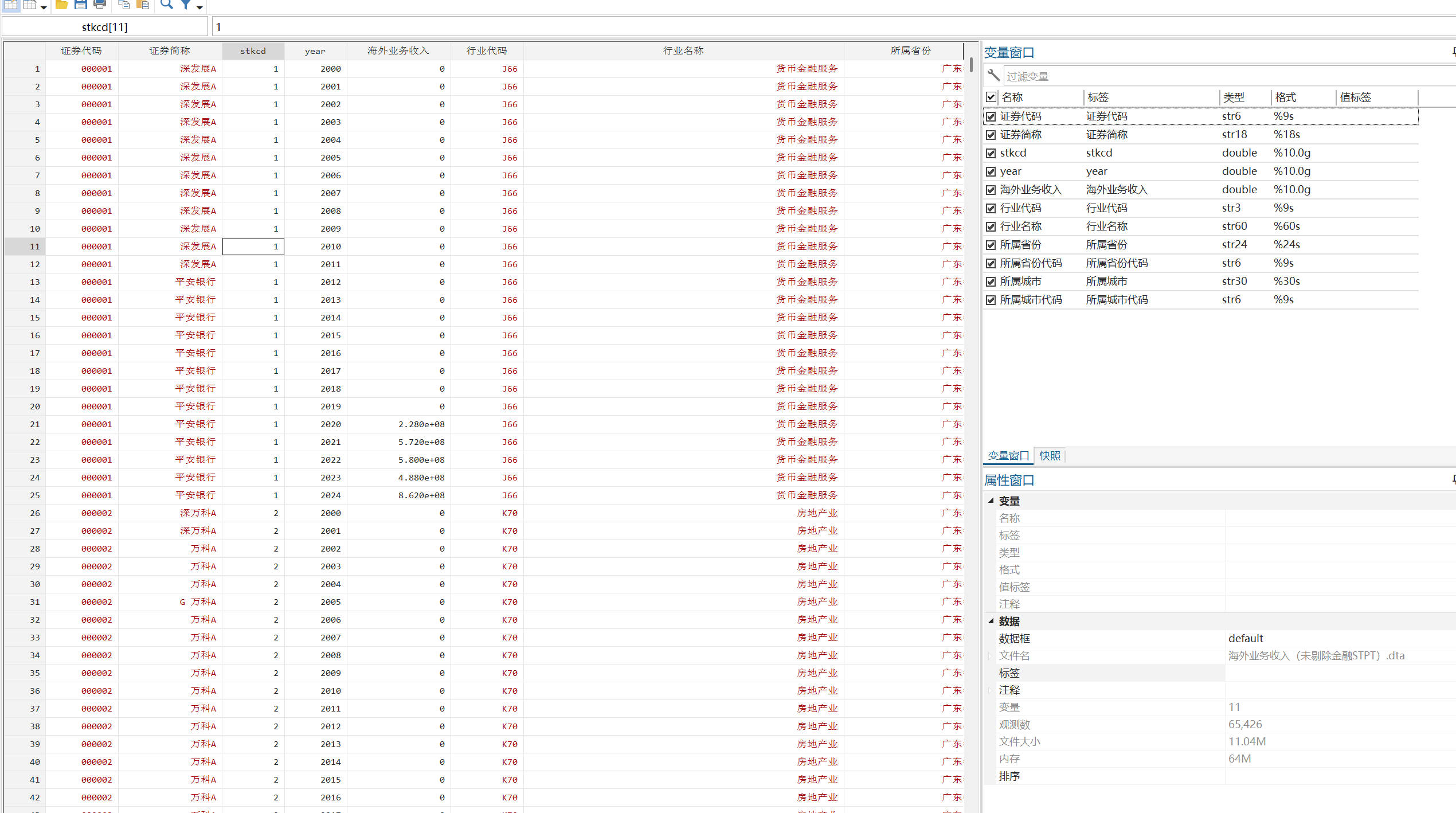The image size is (1456, 813).
Task: Click the 海外业务收入 column header
Action: pyautogui.click(x=398, y=51)
